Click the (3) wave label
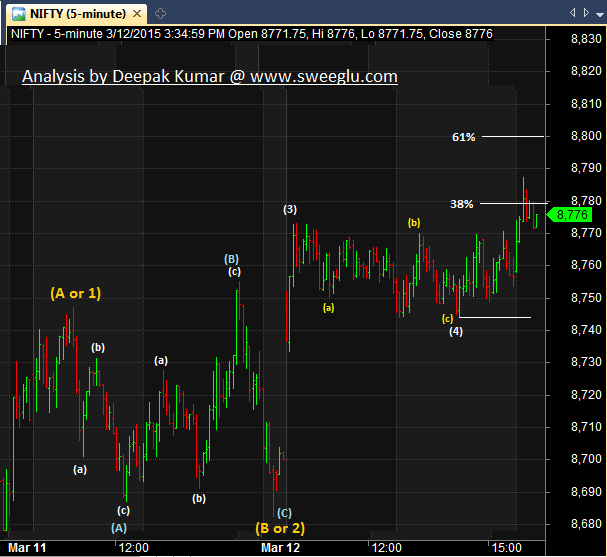The width and height of the screenshot is (607, 557). [x=290, y=209]
